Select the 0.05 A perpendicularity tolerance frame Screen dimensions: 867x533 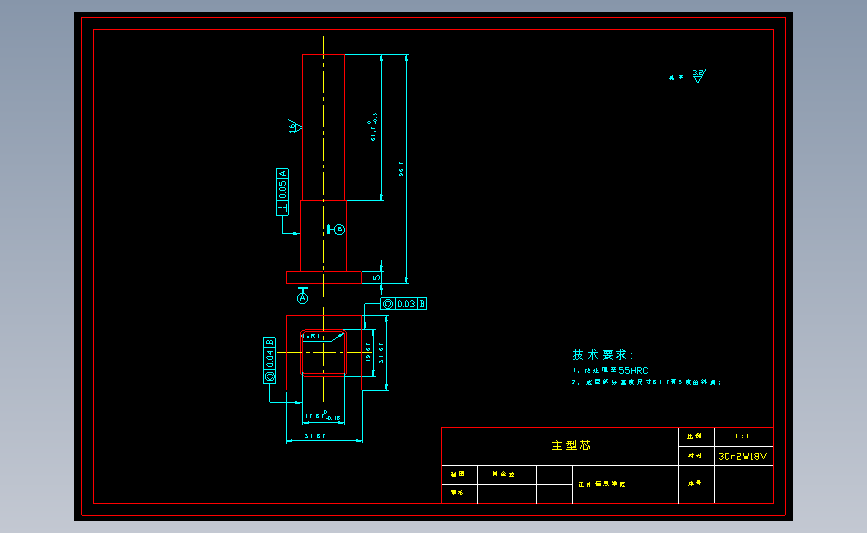tap(282, 192)
